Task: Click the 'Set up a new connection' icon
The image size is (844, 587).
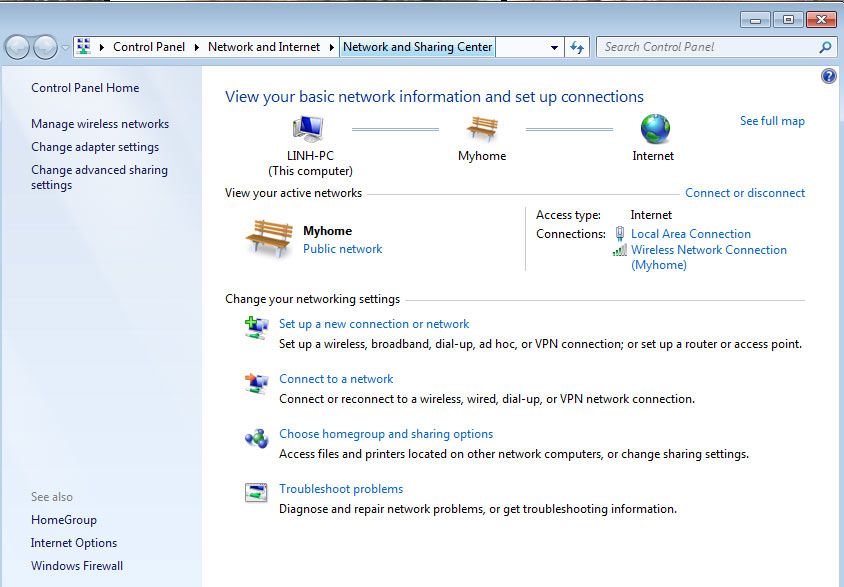Action: coord(257,327)
